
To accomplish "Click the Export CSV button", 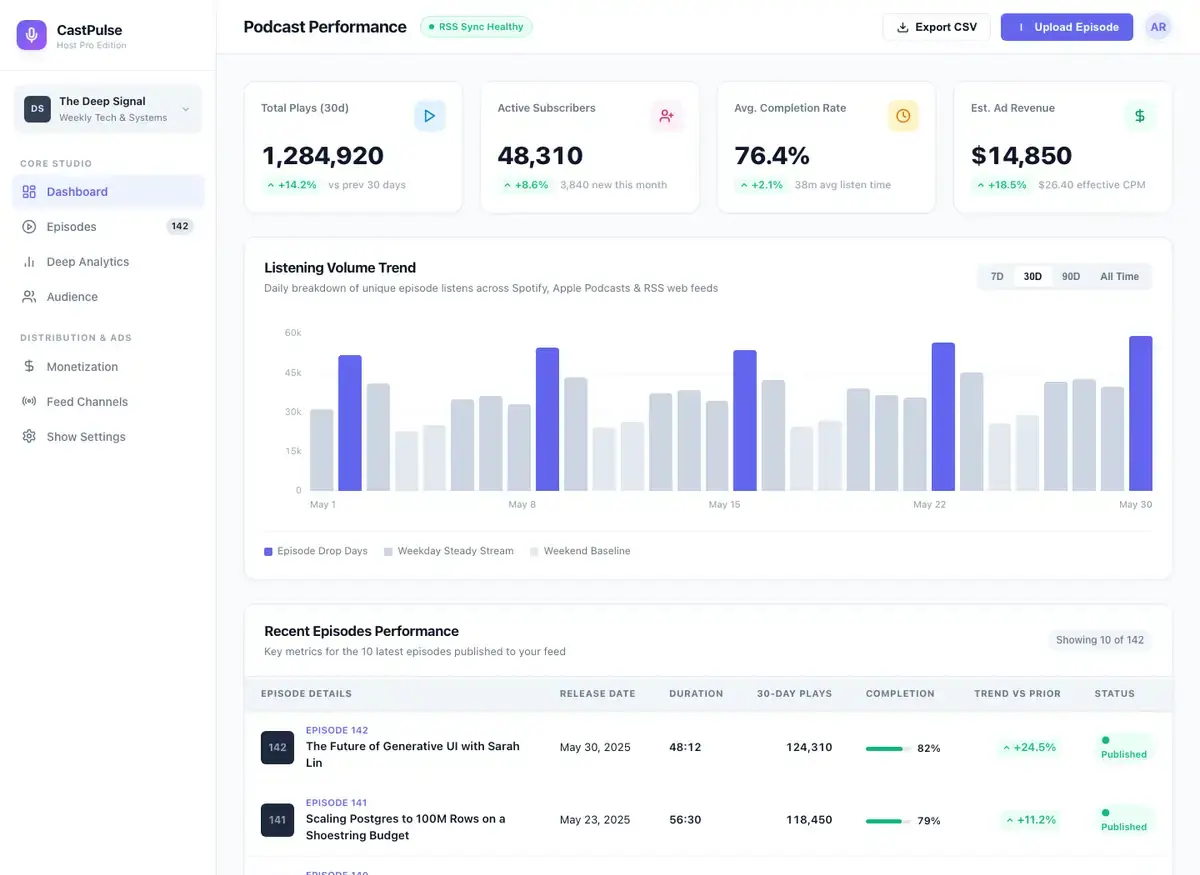I will pyautogui.click(x=936, y=27).
